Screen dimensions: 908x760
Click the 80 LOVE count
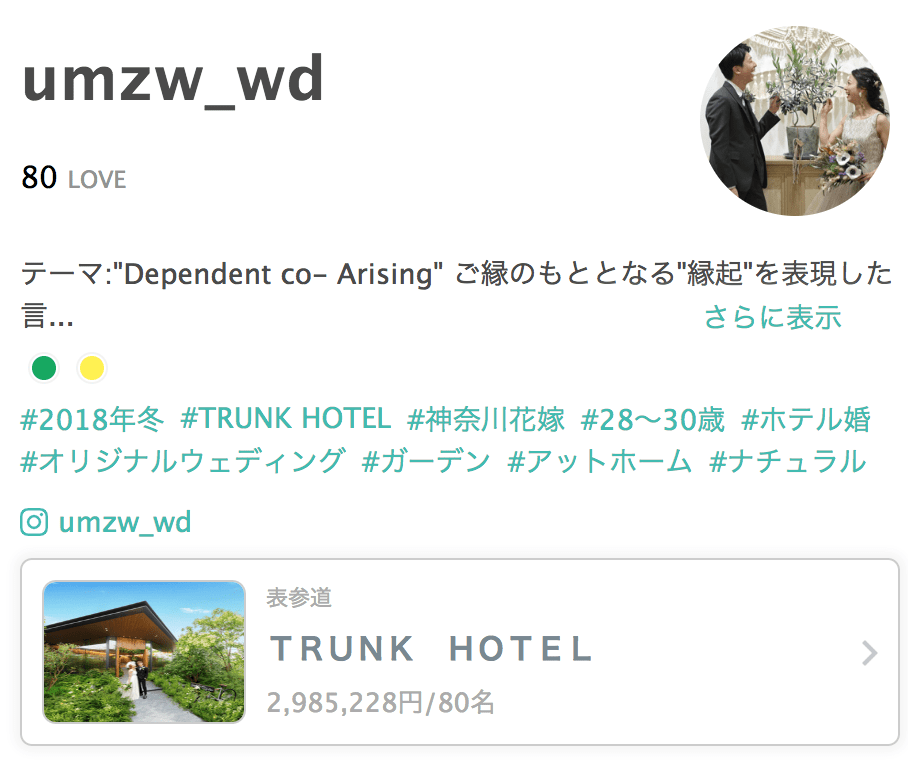(74, 177)
